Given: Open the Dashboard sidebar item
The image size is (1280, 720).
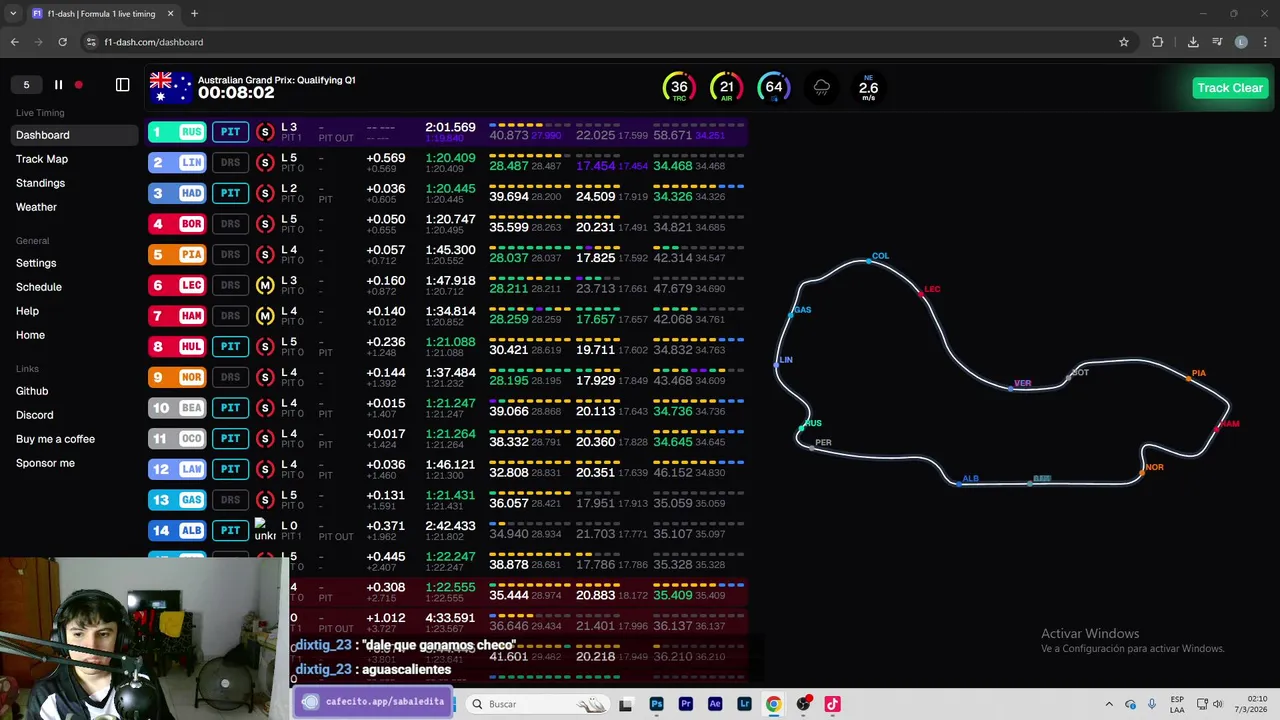Looking at the screenshot, I should tap(75, 135).
